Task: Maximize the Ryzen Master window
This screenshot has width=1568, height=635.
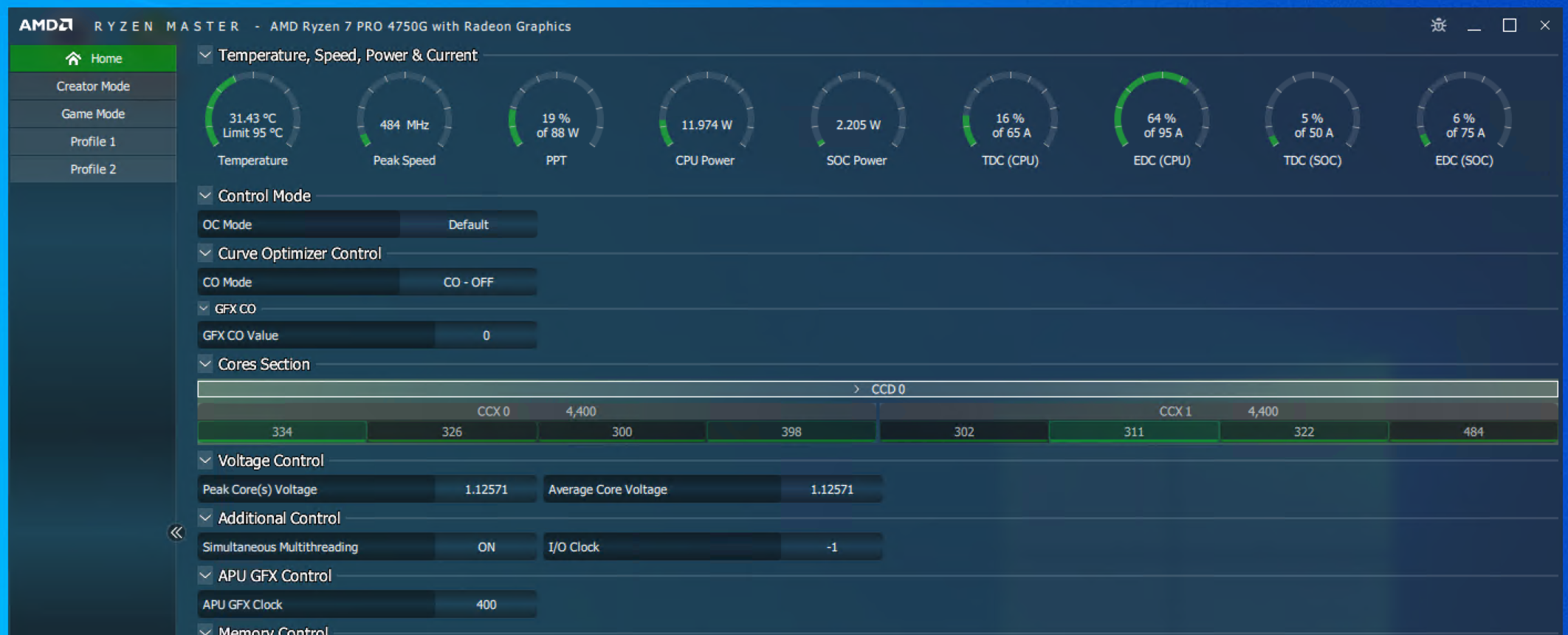Action: [x=1510, y=26]
